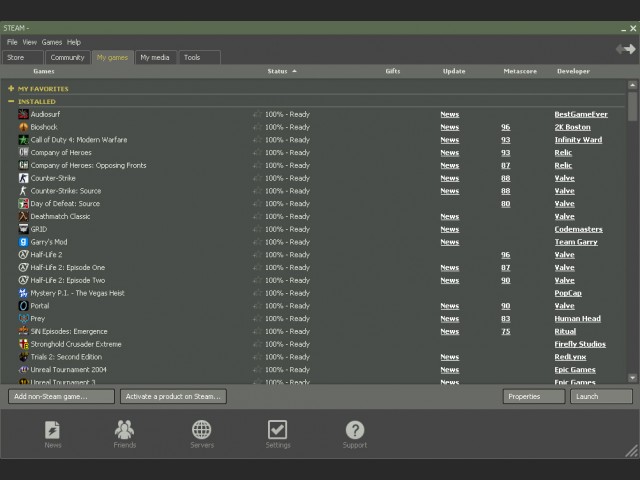Click the Audiosurf game icon

pyautogui.click(x=24, y=114)
